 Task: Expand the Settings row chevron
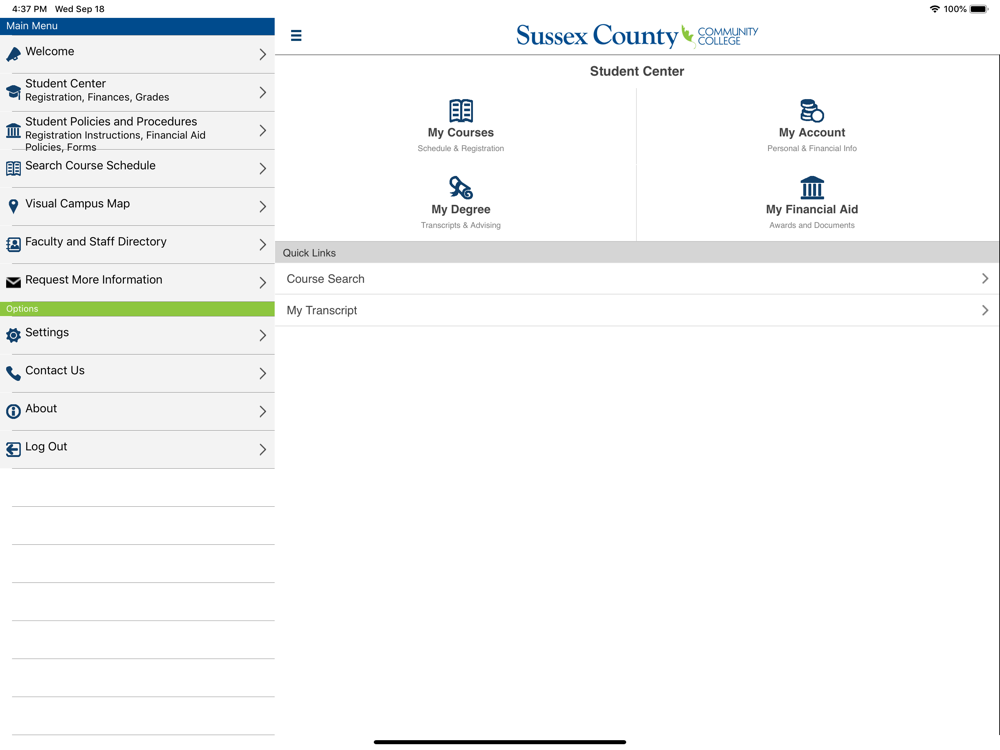pos(263,335)
